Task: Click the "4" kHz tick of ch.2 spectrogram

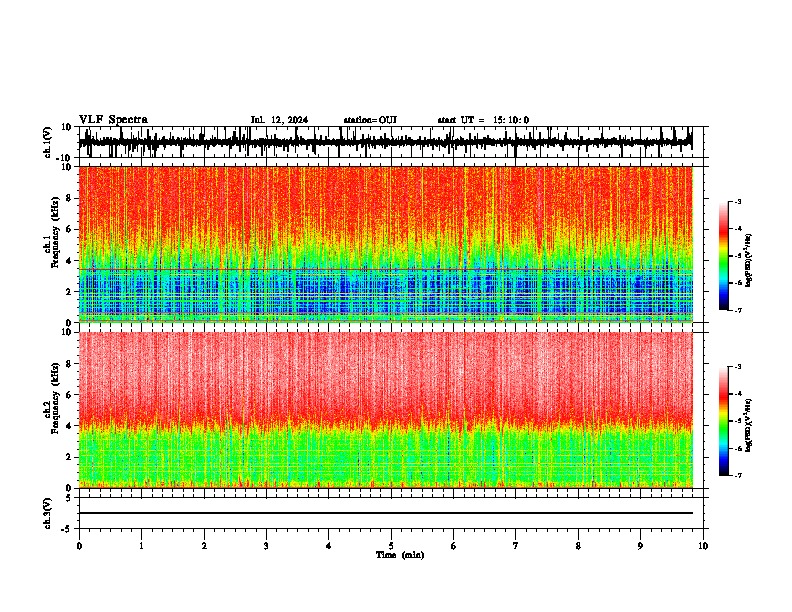Action: 69,426
